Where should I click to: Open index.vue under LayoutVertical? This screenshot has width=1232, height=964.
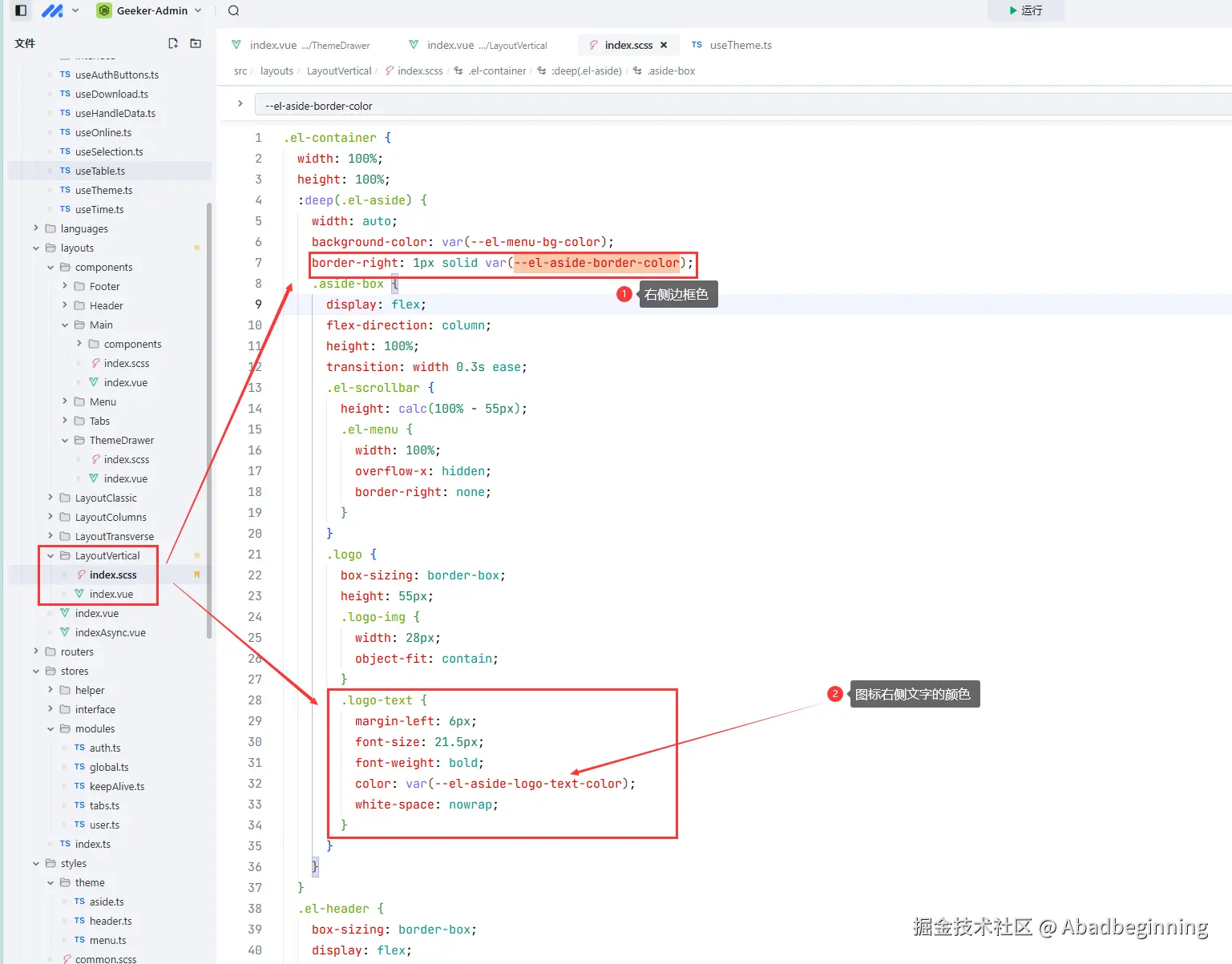(111, 594)
